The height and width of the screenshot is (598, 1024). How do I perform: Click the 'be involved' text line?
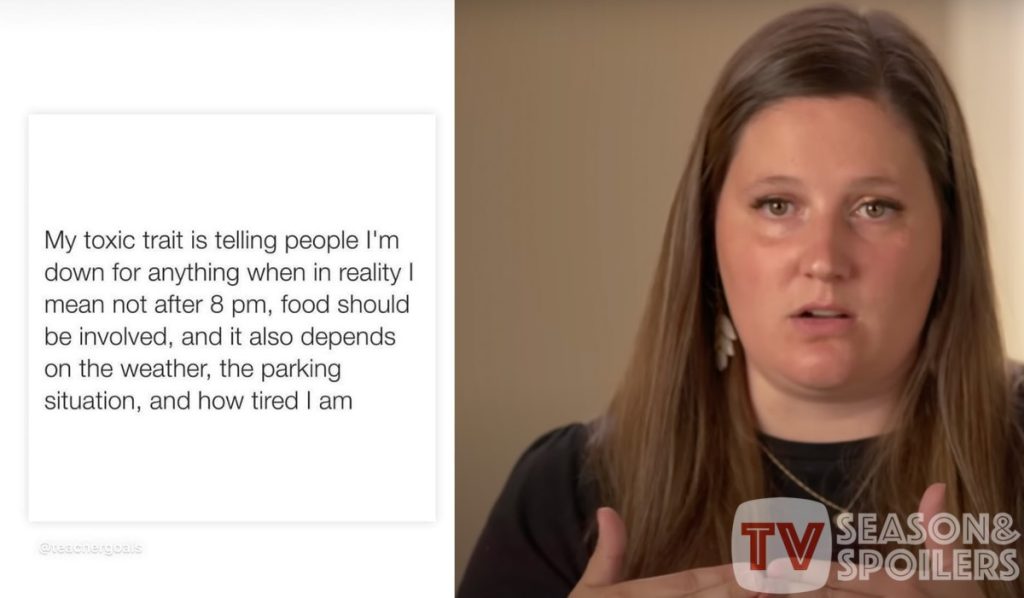[219, 337]
